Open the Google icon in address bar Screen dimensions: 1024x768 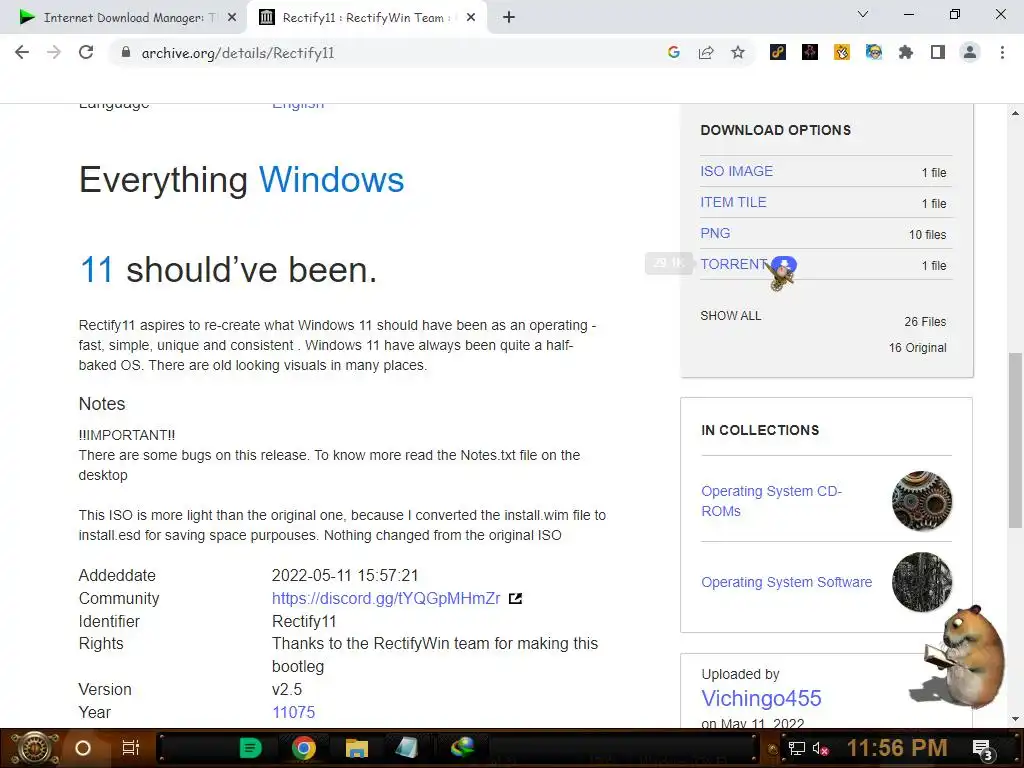(x=674, y=52)
